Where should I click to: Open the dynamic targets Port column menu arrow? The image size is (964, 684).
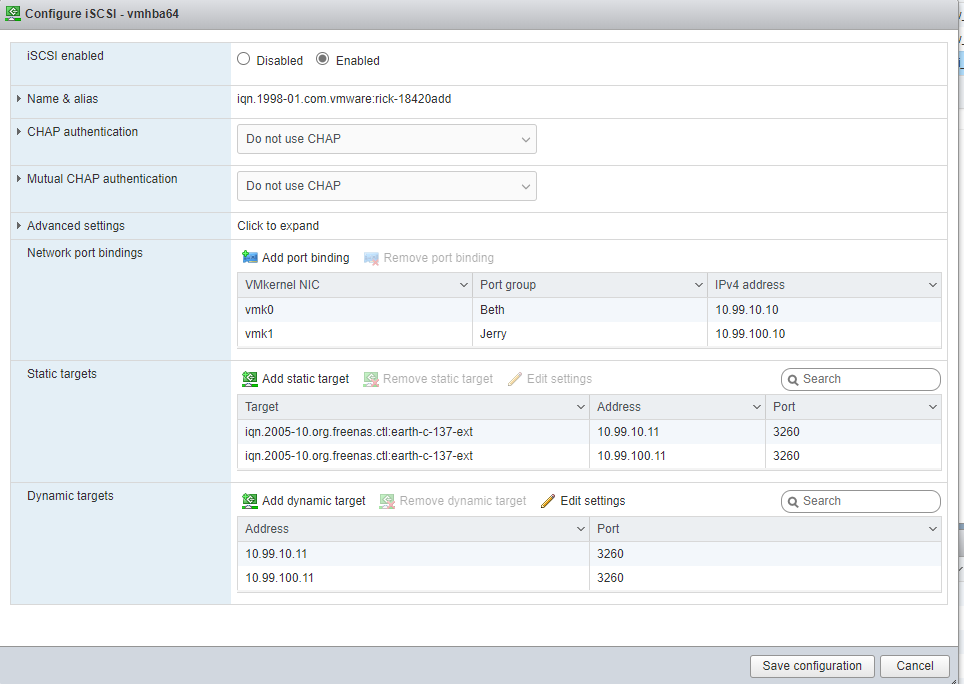point(933,529)
